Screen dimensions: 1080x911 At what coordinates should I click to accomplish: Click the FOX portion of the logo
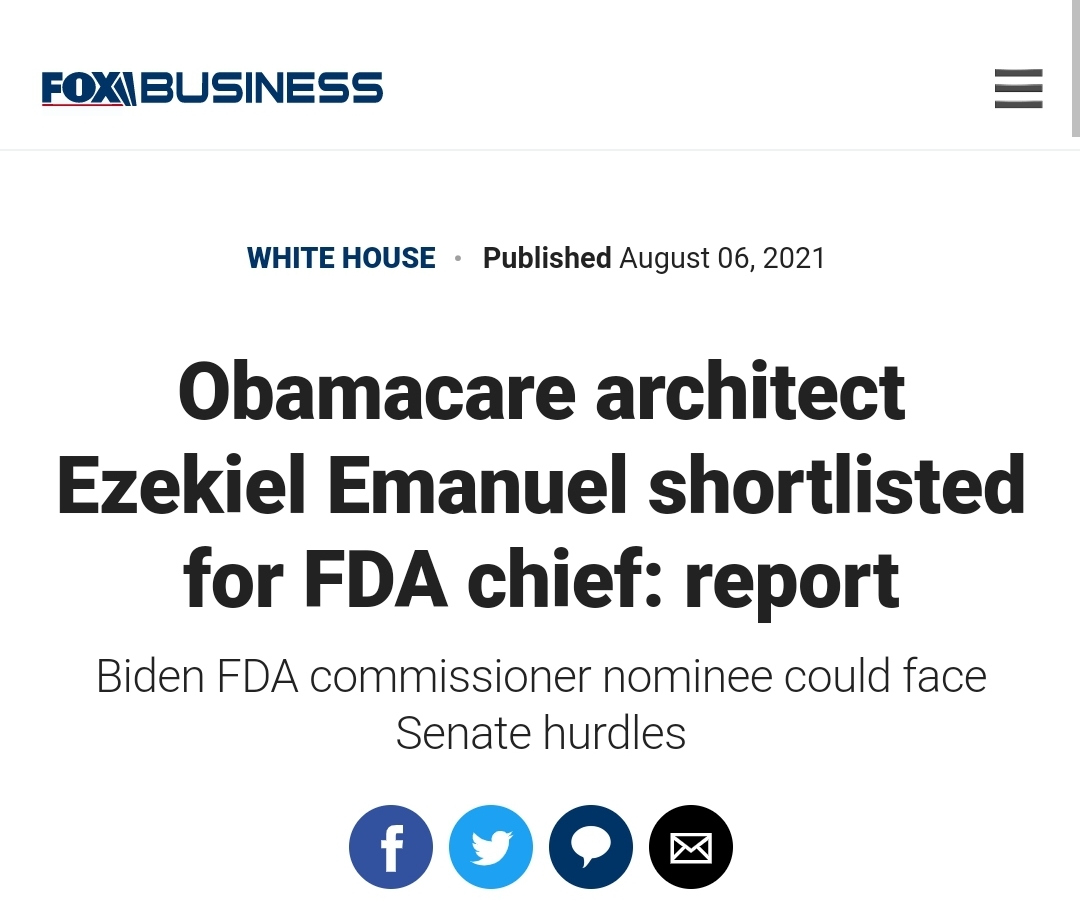coord(89,88)
